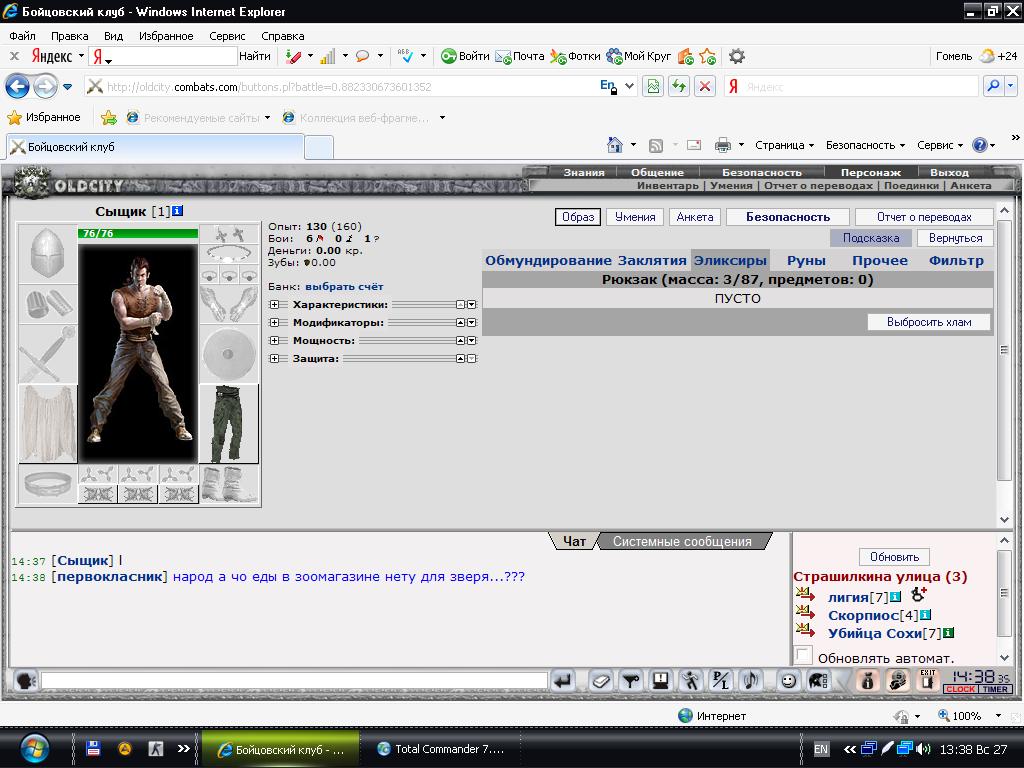Toggle the CLOCK mode label

(x=961, y=689)
